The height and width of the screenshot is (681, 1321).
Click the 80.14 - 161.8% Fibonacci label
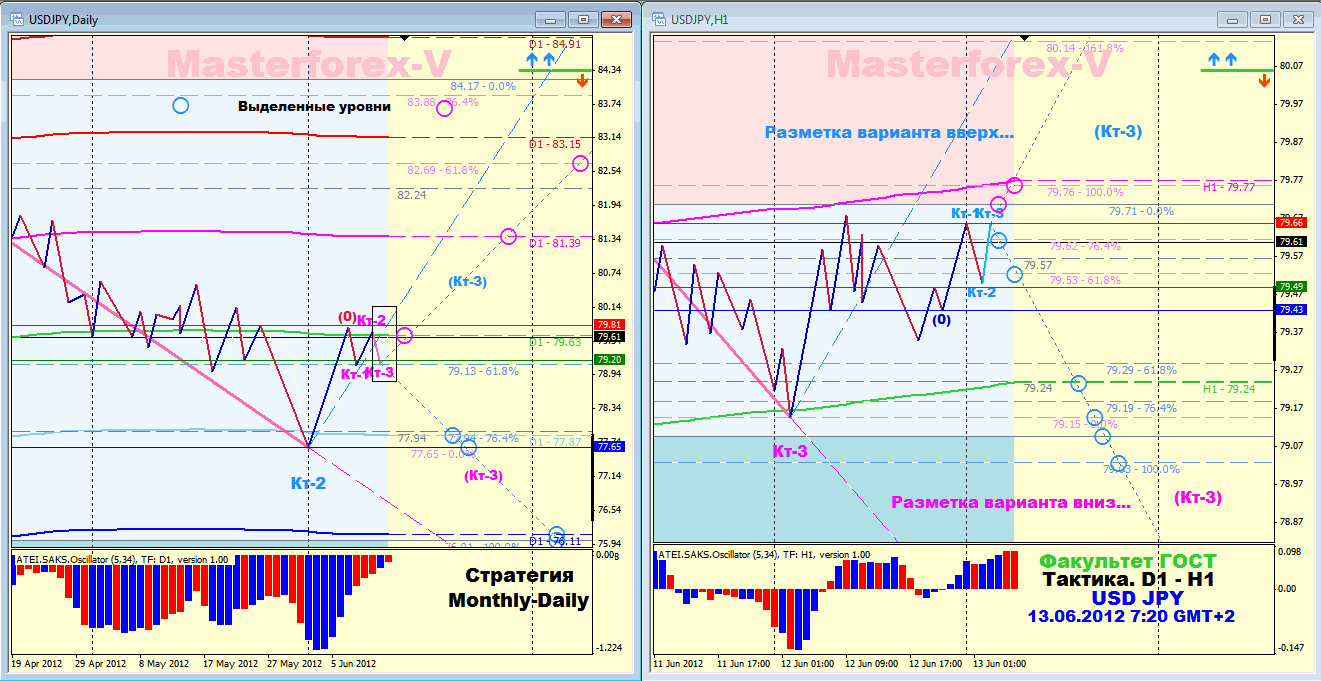[1085, 47]
